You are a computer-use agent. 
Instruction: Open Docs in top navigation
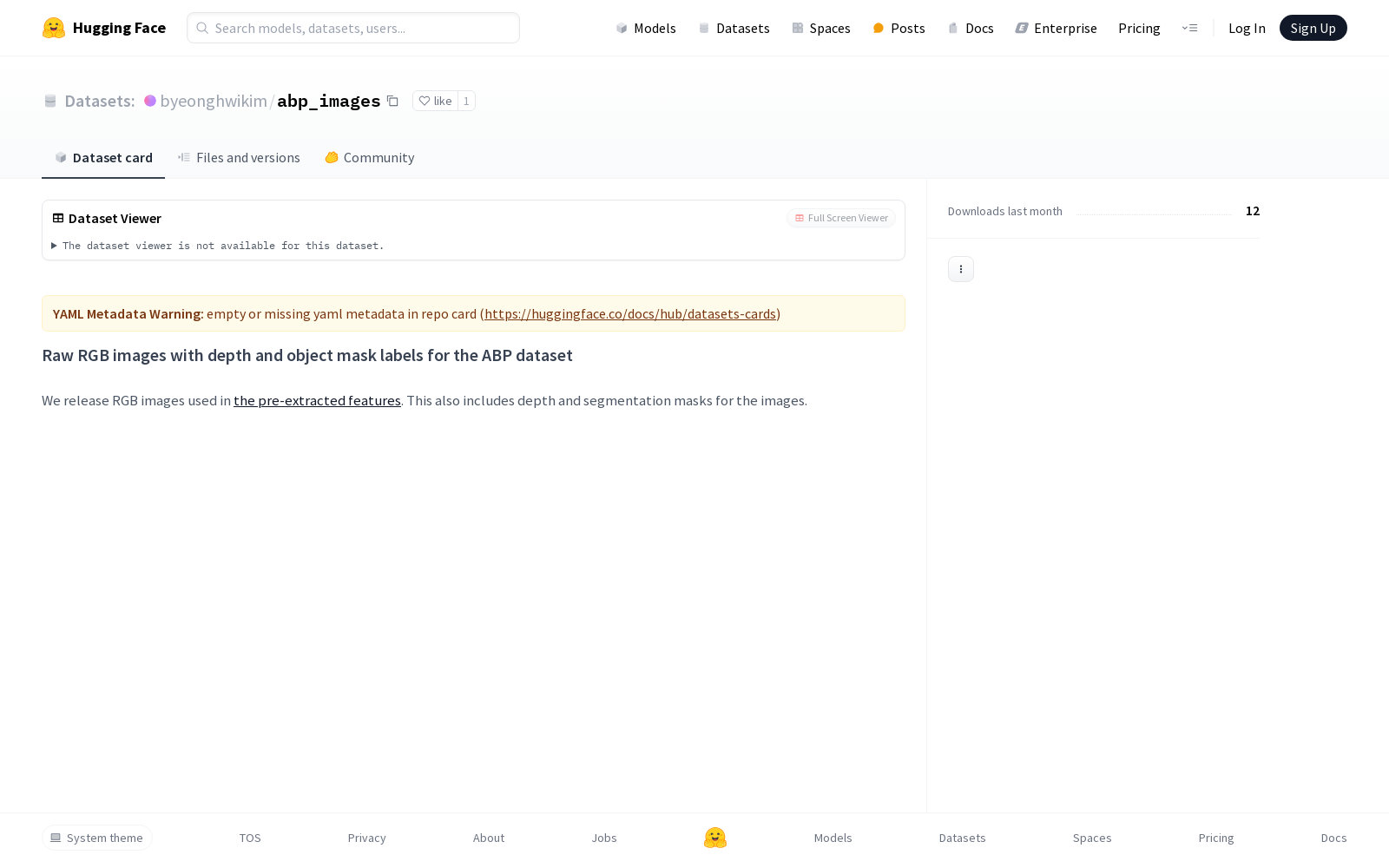(x=971, y=28)
